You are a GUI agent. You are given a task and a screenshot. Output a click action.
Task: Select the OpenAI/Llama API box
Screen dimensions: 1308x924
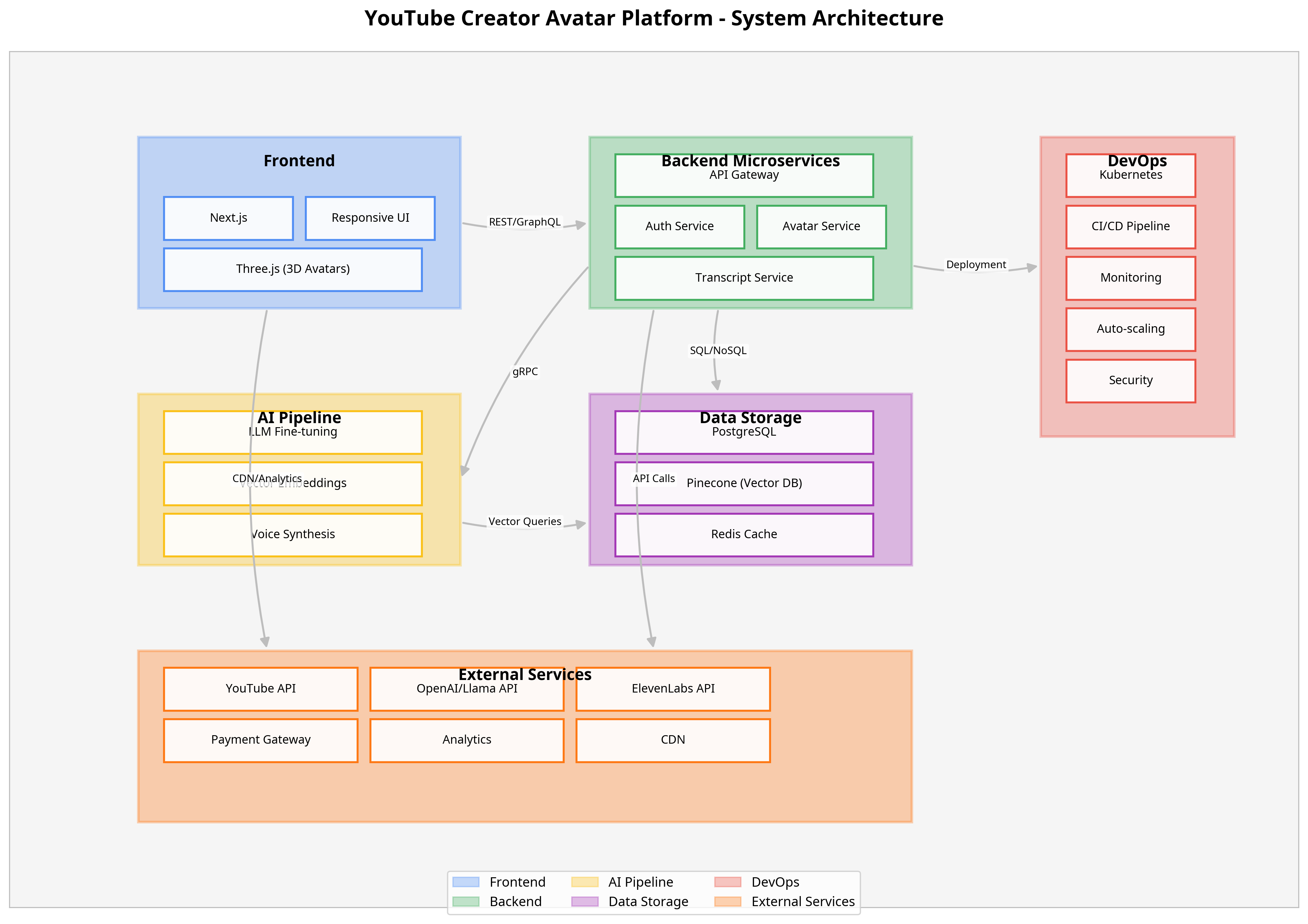pyautogui.click(x=467, y=689)
